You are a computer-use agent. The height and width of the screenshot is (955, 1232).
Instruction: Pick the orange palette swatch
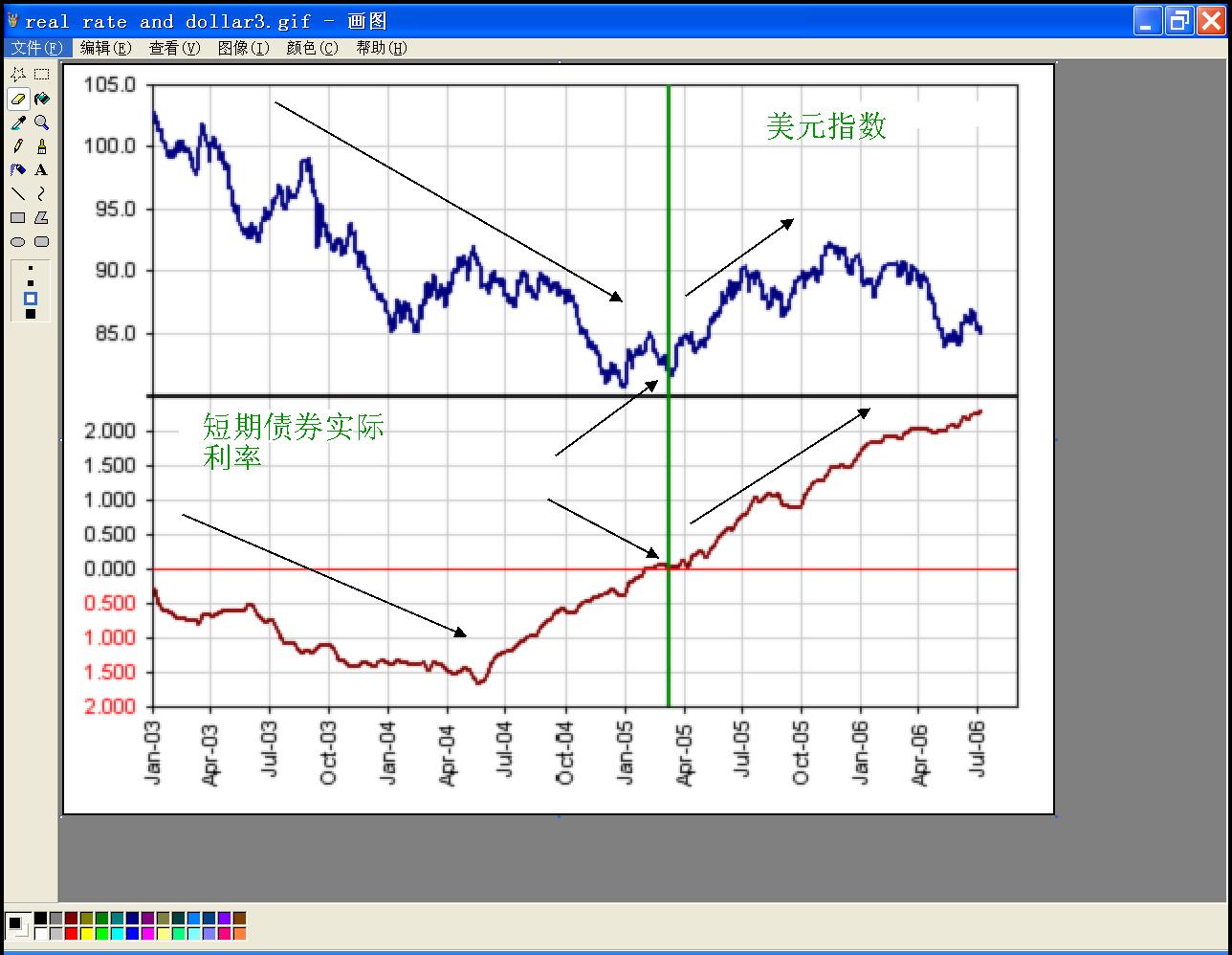239,933
